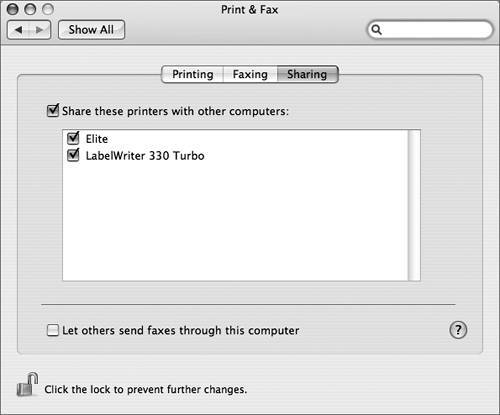Select the Sharing tab

click(307, 74)
